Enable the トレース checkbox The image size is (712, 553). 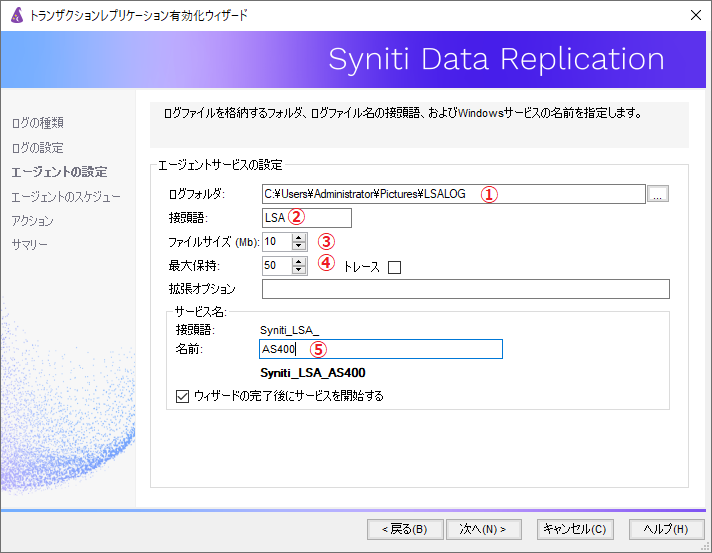point(394,267)
